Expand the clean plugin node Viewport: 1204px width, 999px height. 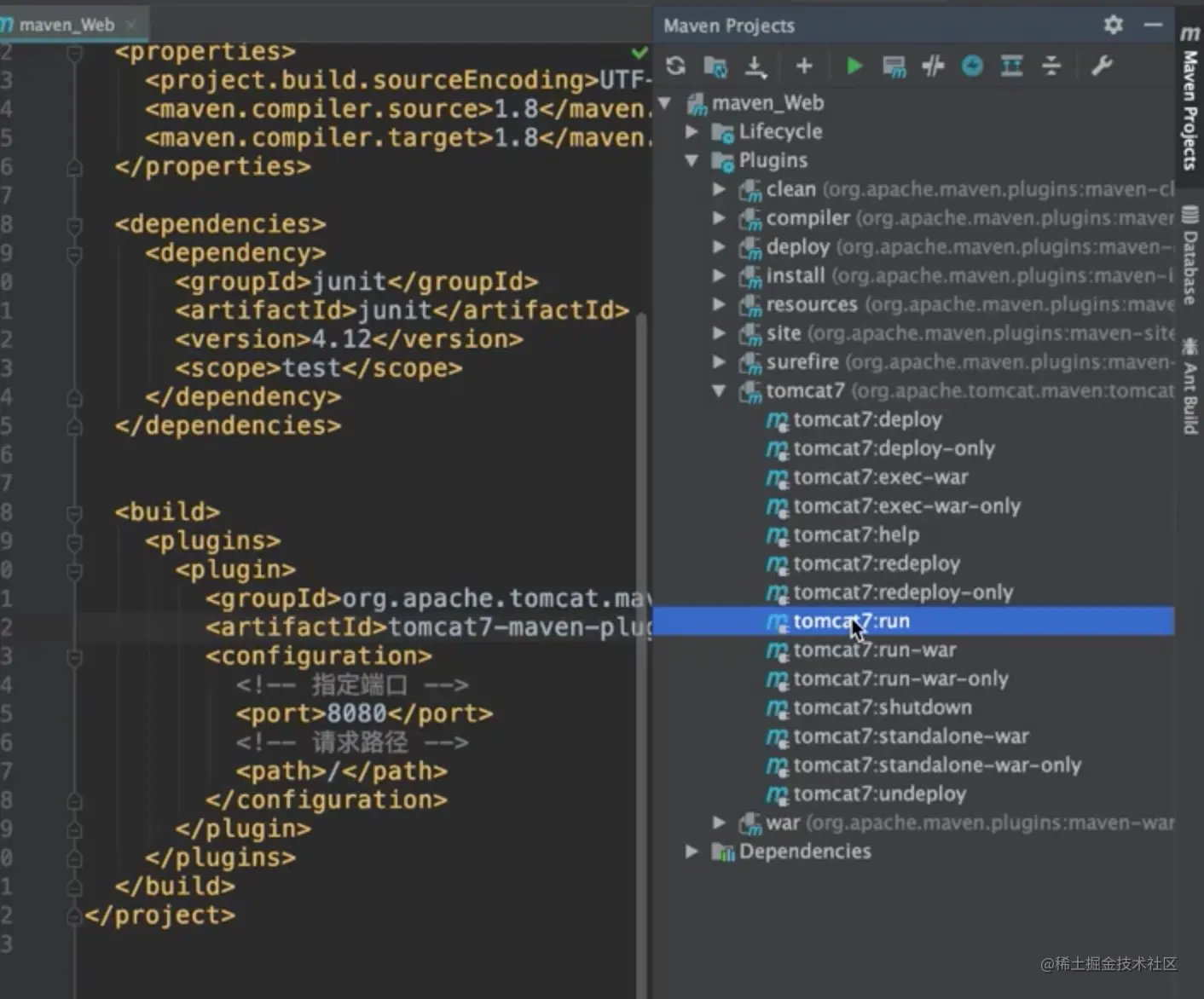[719, 189]
